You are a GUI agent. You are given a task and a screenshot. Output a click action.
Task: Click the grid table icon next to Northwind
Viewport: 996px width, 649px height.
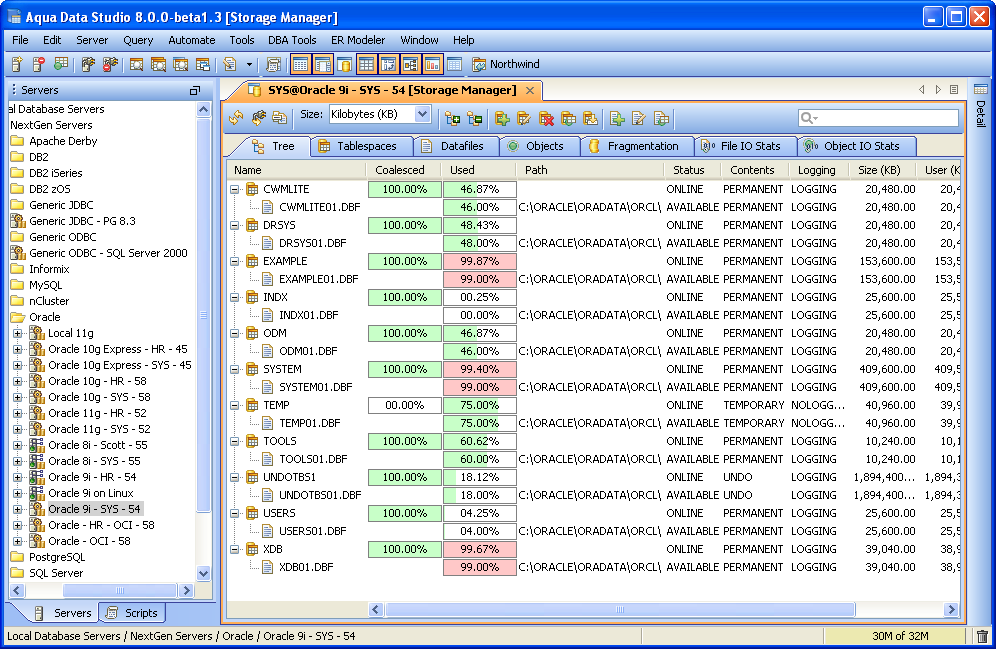(x=454, y=64)
